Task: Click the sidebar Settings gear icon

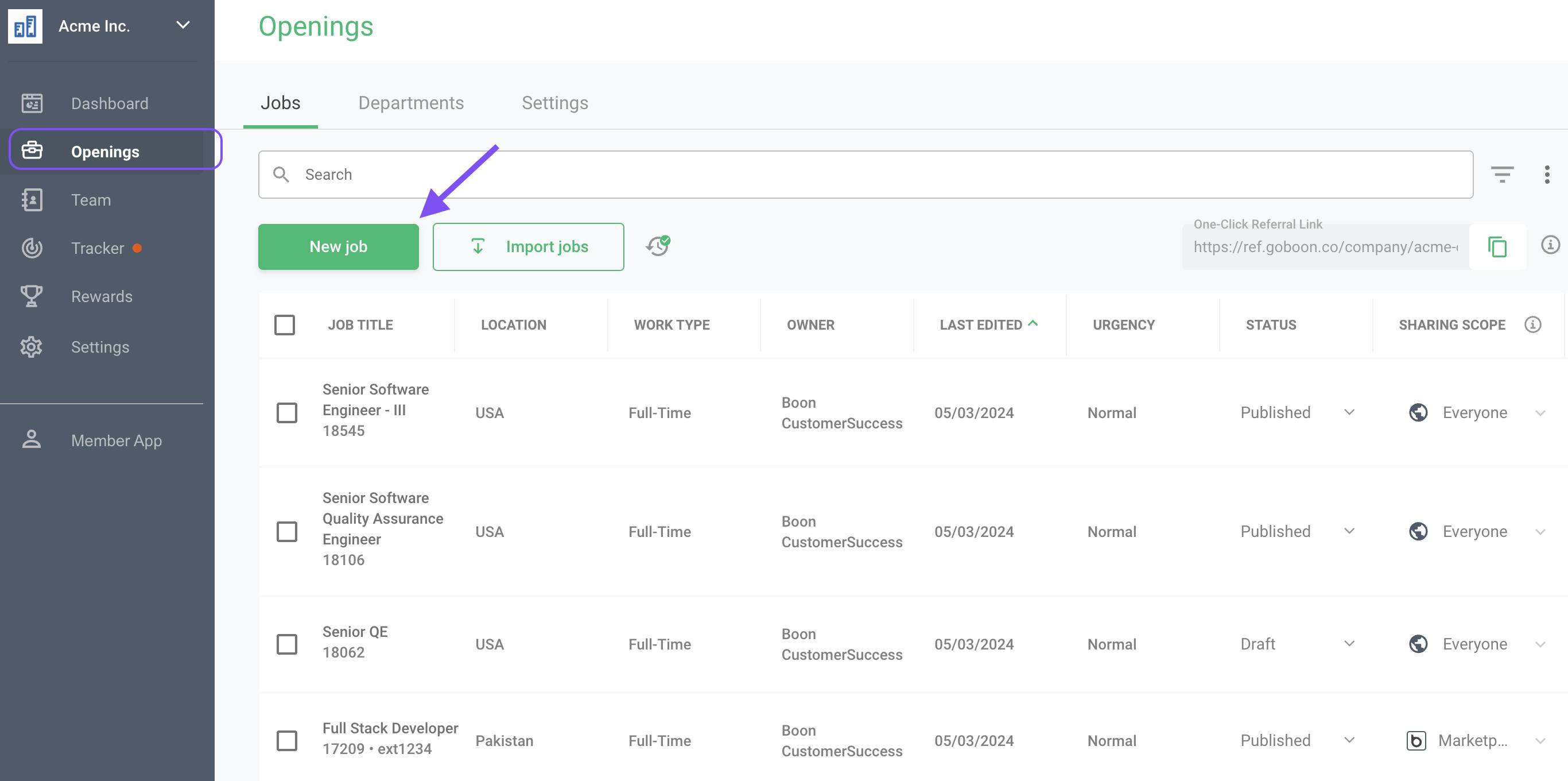Action: click(31, 347)
